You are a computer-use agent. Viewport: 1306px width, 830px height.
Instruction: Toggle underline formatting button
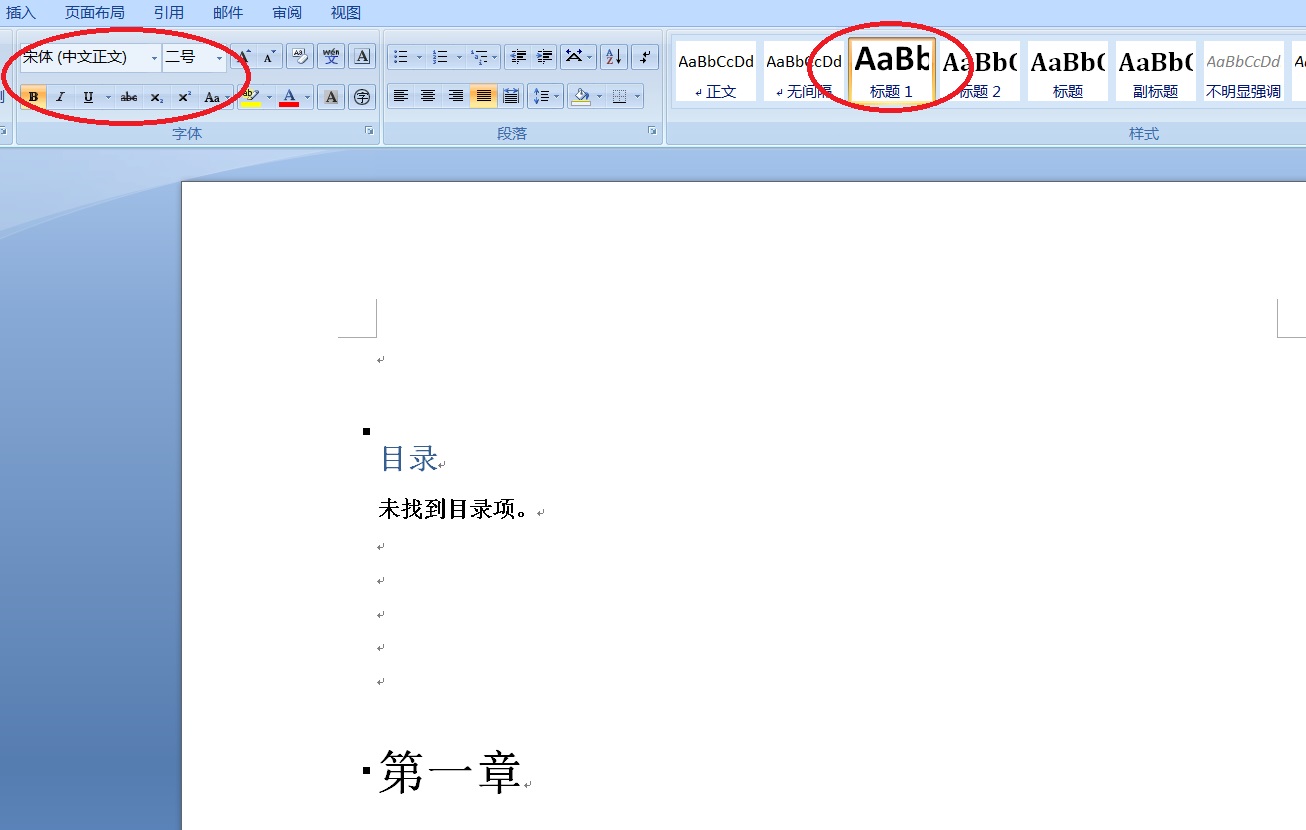click(x=88, y=97)
